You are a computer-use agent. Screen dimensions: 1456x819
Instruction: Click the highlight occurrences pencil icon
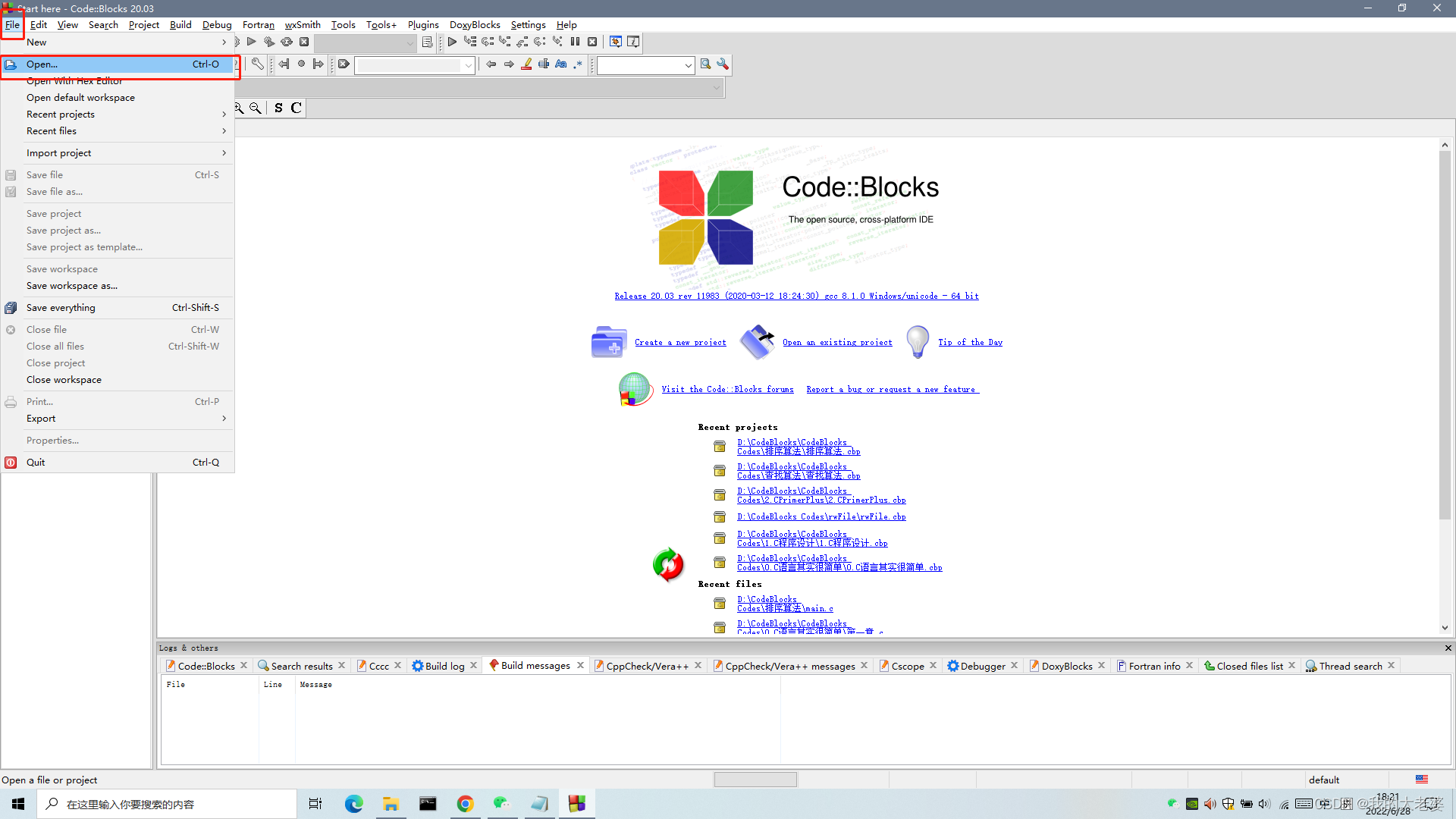click(x=526, y=64)
